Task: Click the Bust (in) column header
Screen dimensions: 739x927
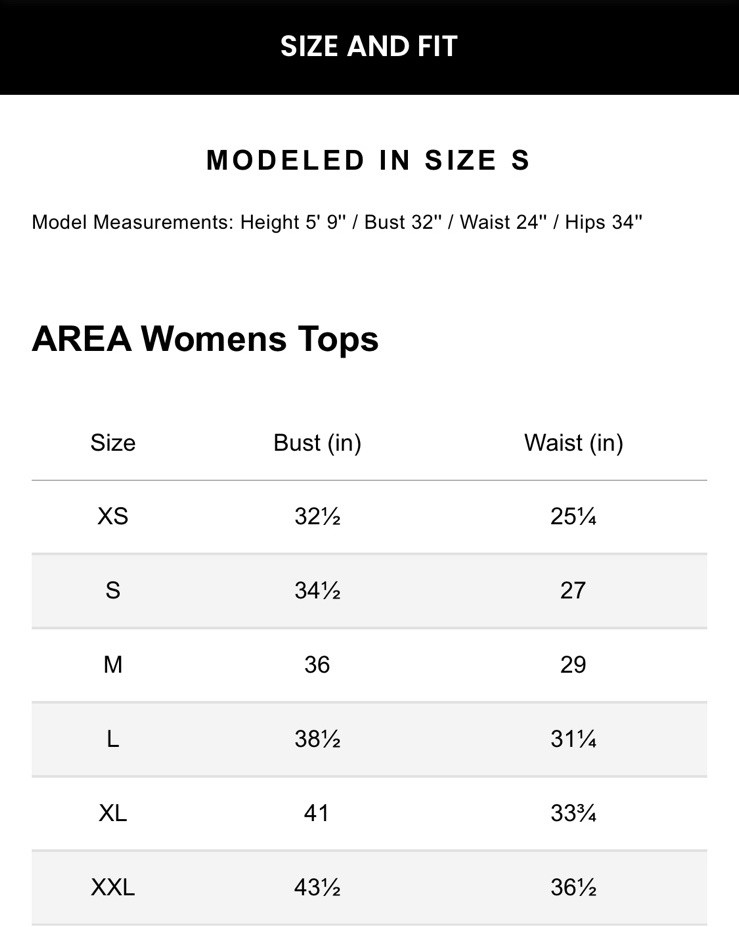Action: [x=317, y=443]
